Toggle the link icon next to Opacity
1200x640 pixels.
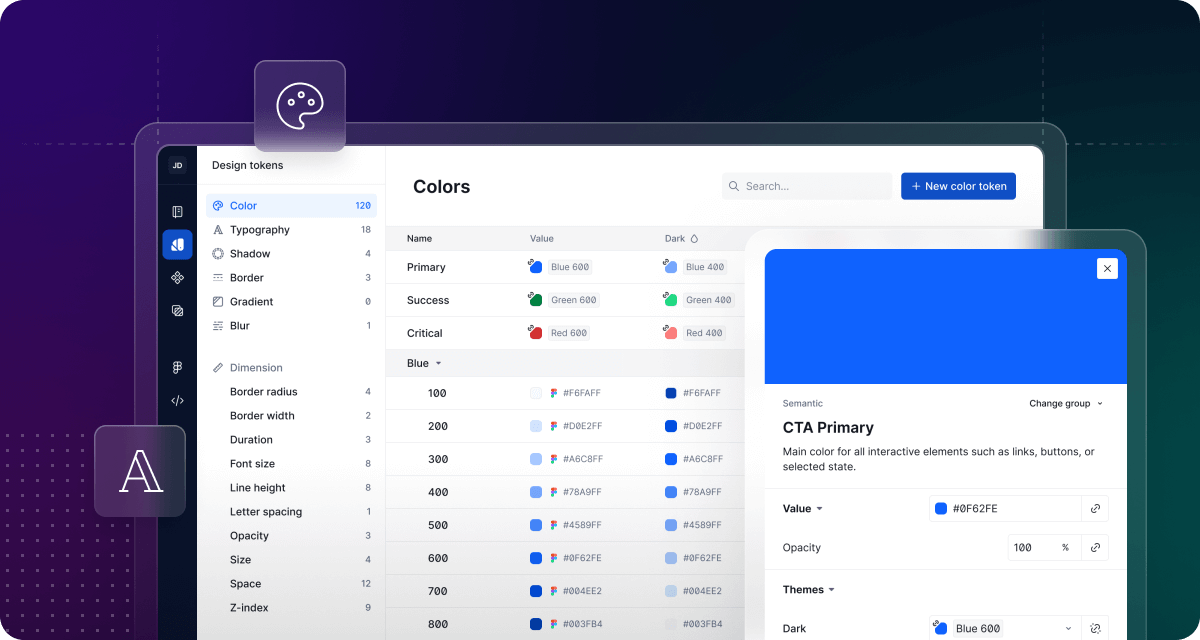point(1096,547)
